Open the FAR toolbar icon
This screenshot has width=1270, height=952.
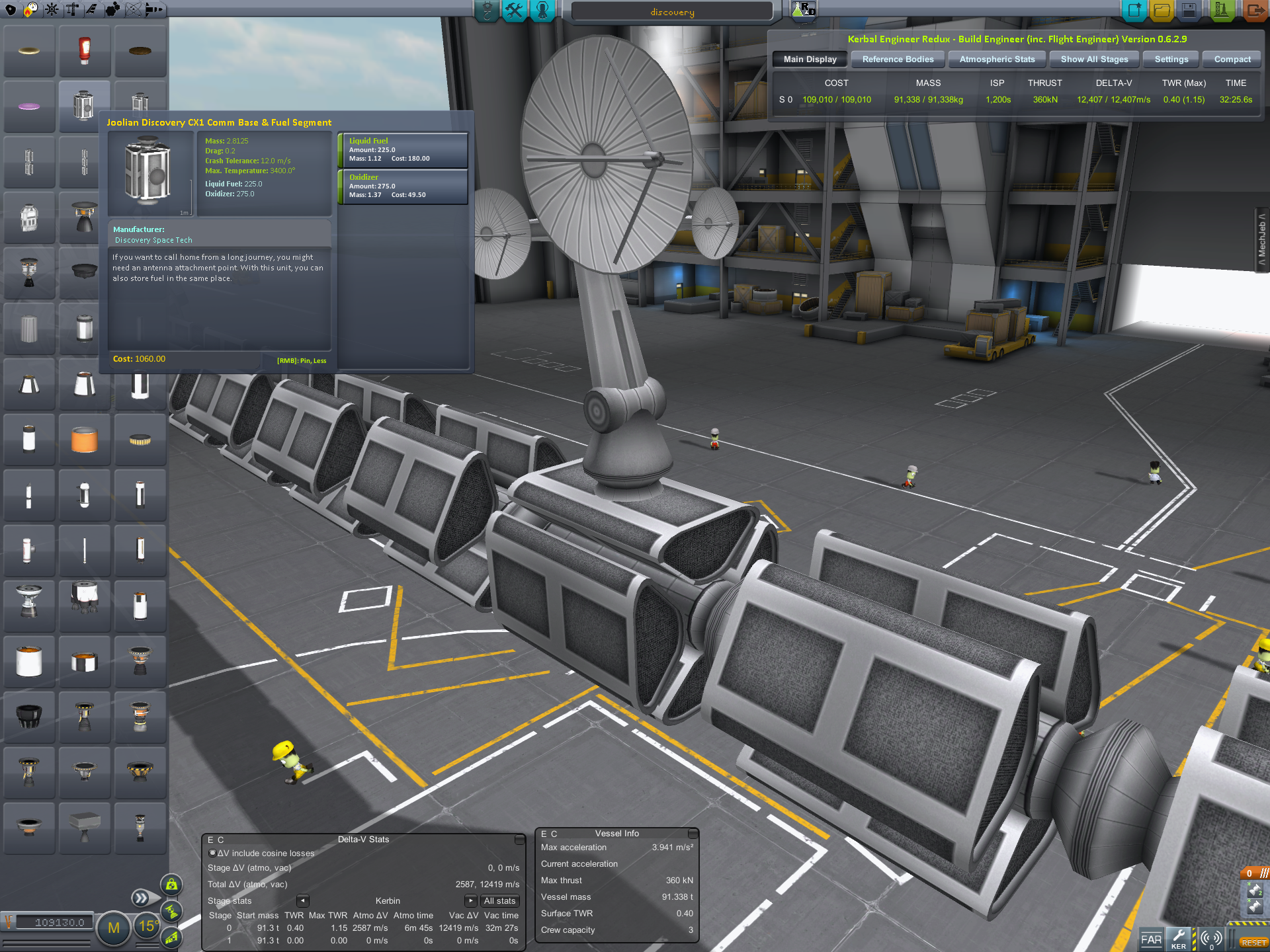click(1151, 939)
